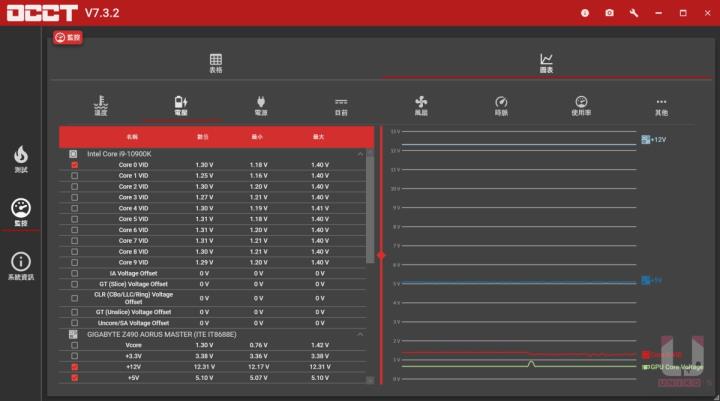Image resolution: width=720 pixels, height=401 pixels.
Task: Select the 12.31 V current value of +12V
Action: tap(204, 367)
